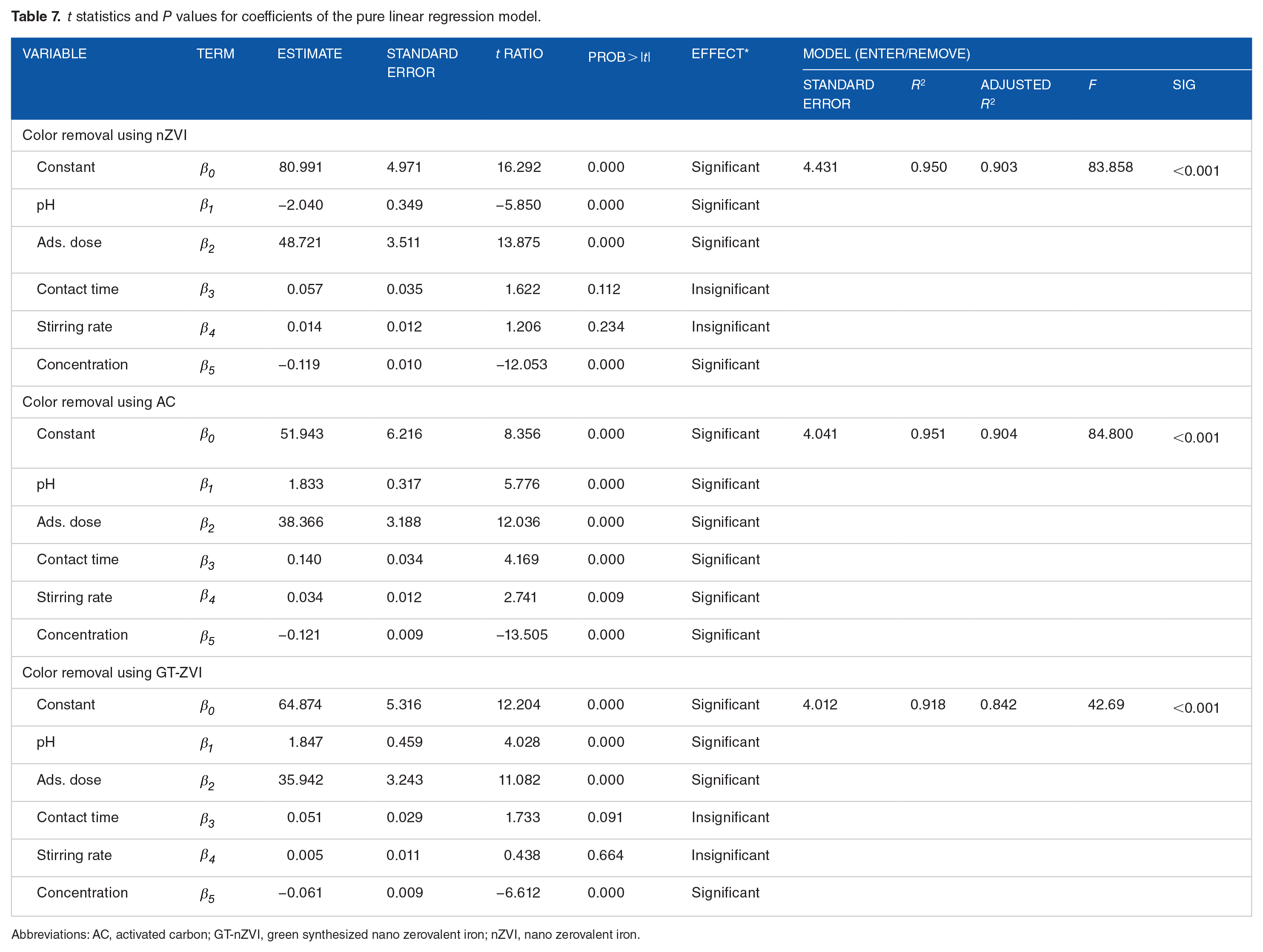Image resolution: width=1263 pixels, height=952 pixels.
Task: Click the t ratio value –12.053
Action: point(521,365)
